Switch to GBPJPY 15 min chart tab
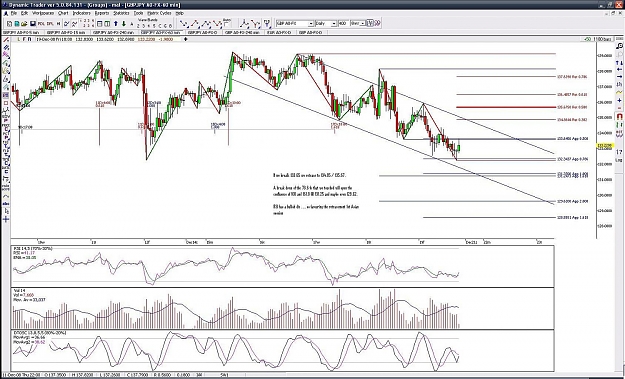 [66, 33]
